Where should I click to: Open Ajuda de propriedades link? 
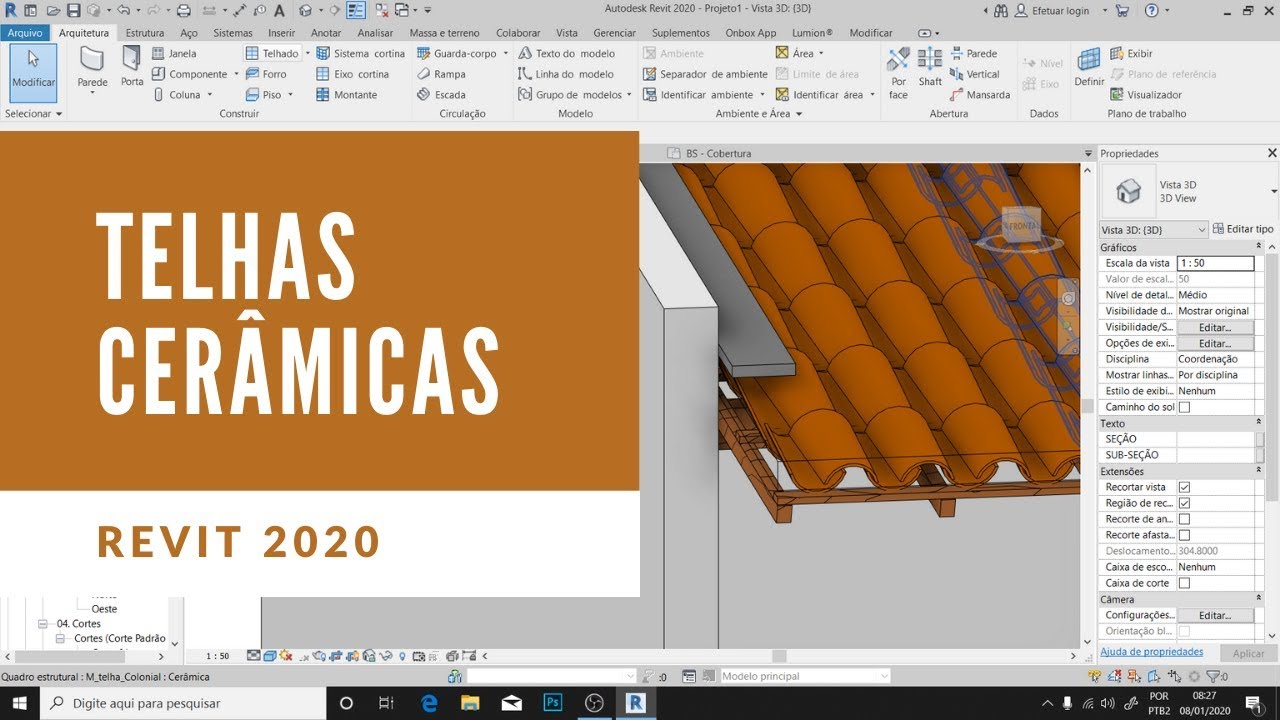(x=1152, y=652)
